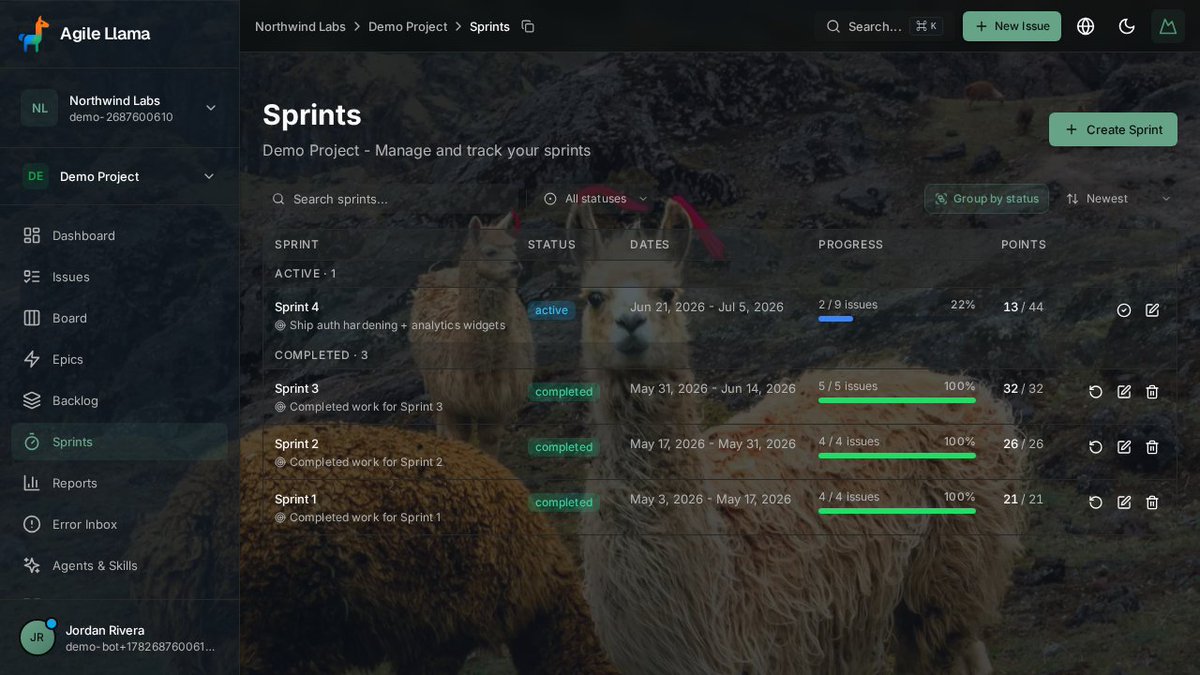This screenshot has height=675, width=1200.
Task: Open the global Search box in header
Action: click(883, 27)
